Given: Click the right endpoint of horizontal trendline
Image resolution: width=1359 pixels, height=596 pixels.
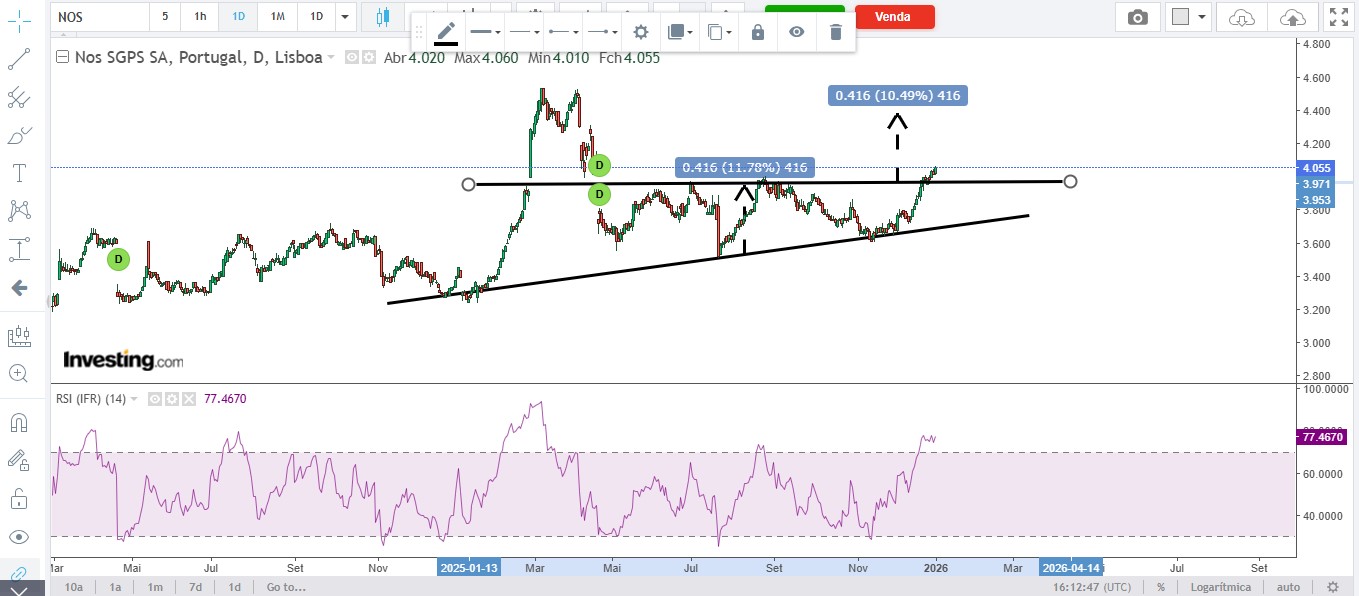Looking at the screenshot, I should pyautogui.click(x=1071, y=181).
